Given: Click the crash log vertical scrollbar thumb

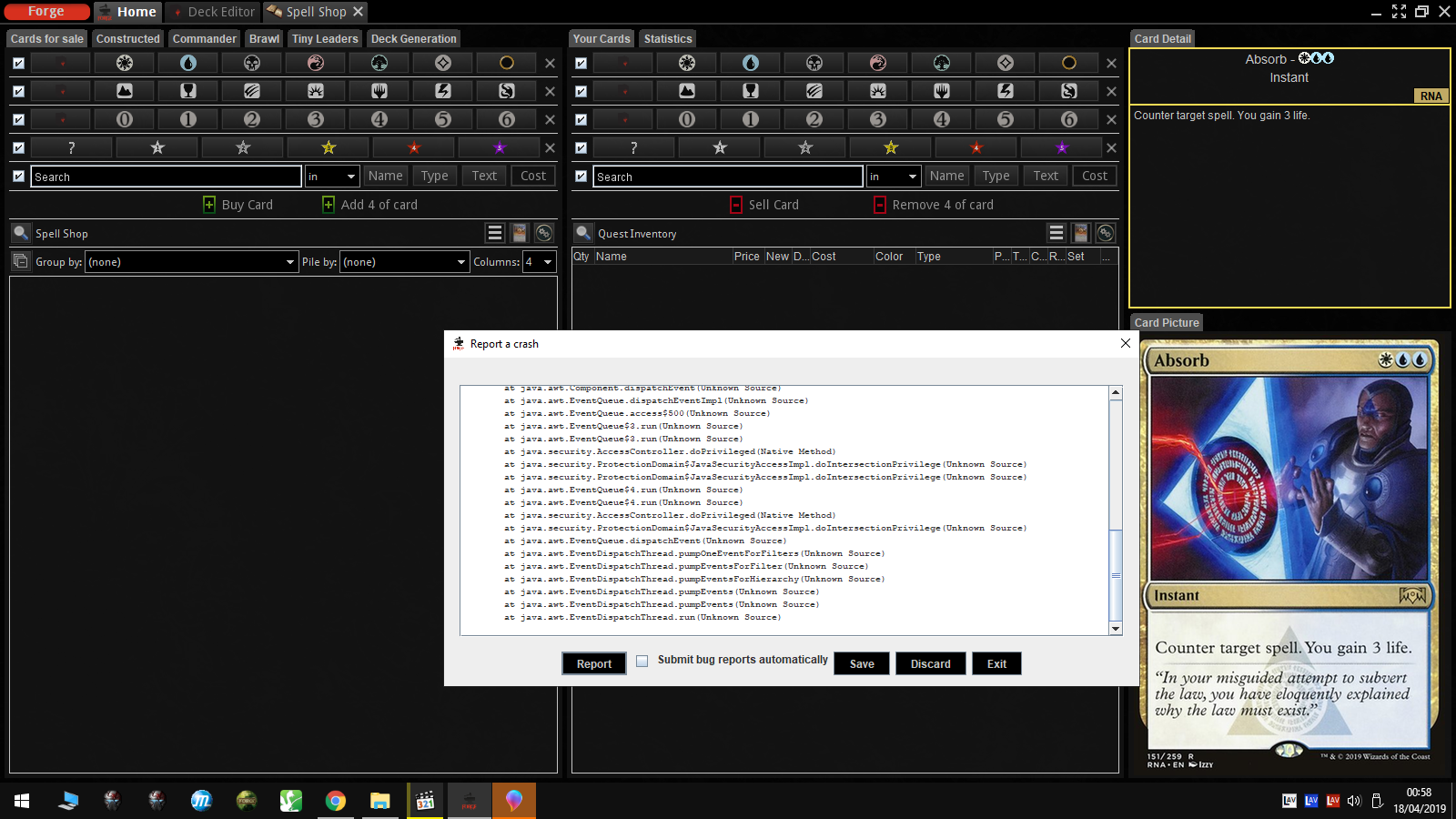Looking at the screenshot, I should point(1116,573).
